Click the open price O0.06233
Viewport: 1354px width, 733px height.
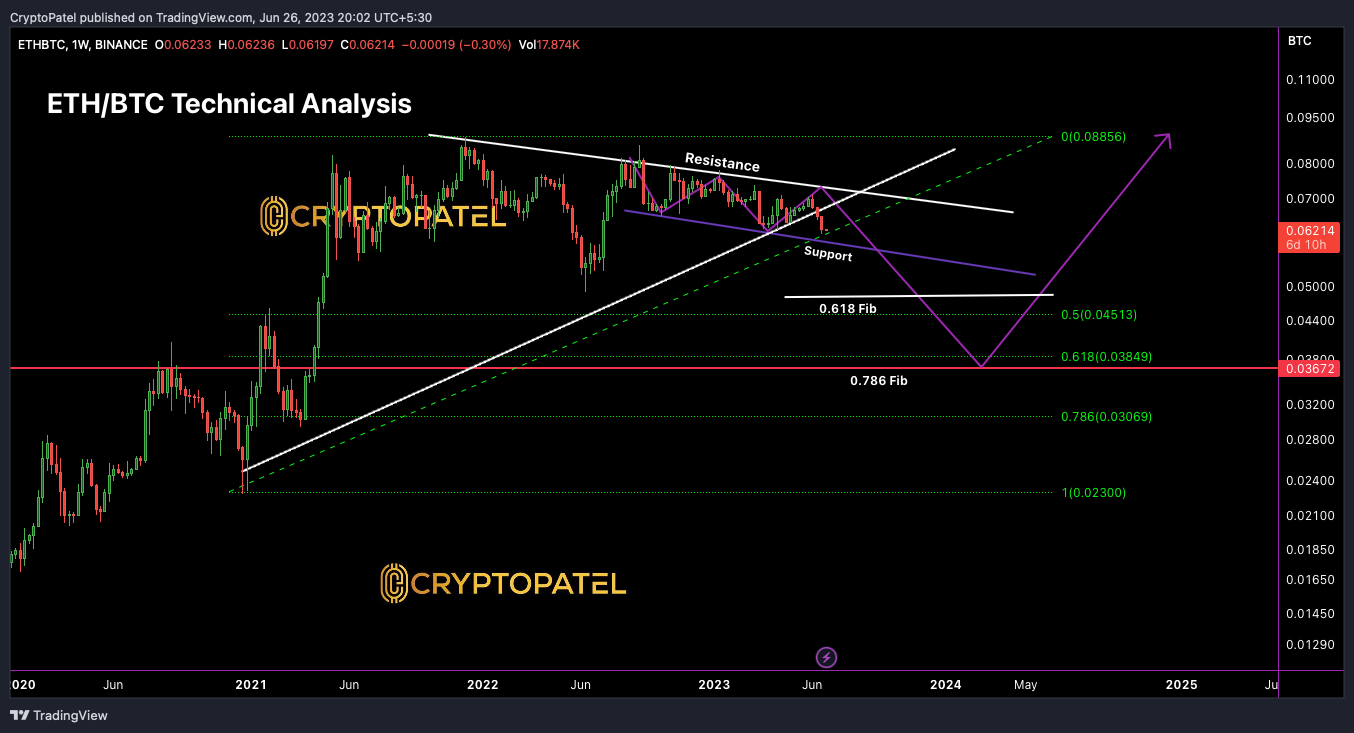(x=184, y=45)
